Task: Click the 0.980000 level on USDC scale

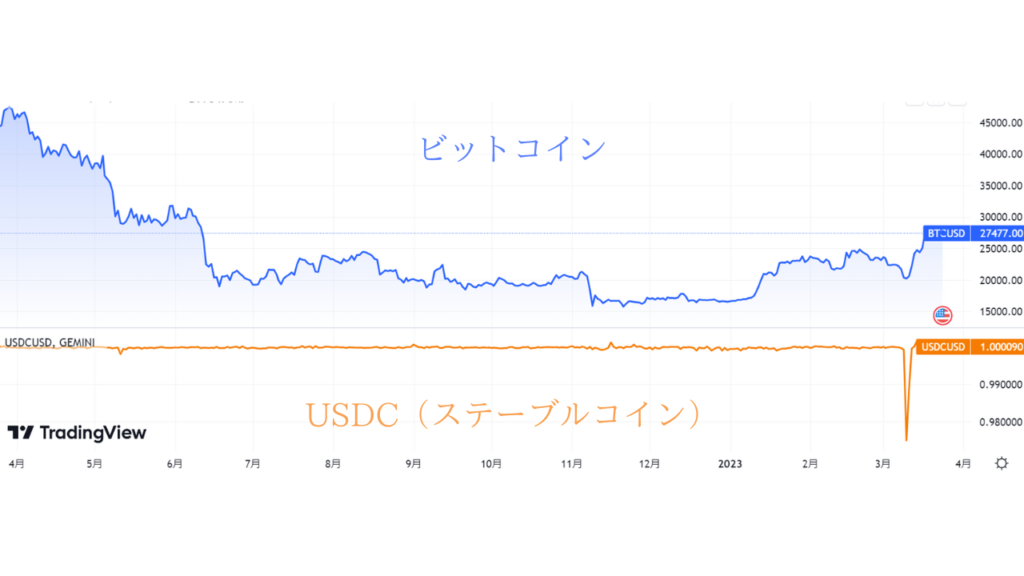Action: 997,422
